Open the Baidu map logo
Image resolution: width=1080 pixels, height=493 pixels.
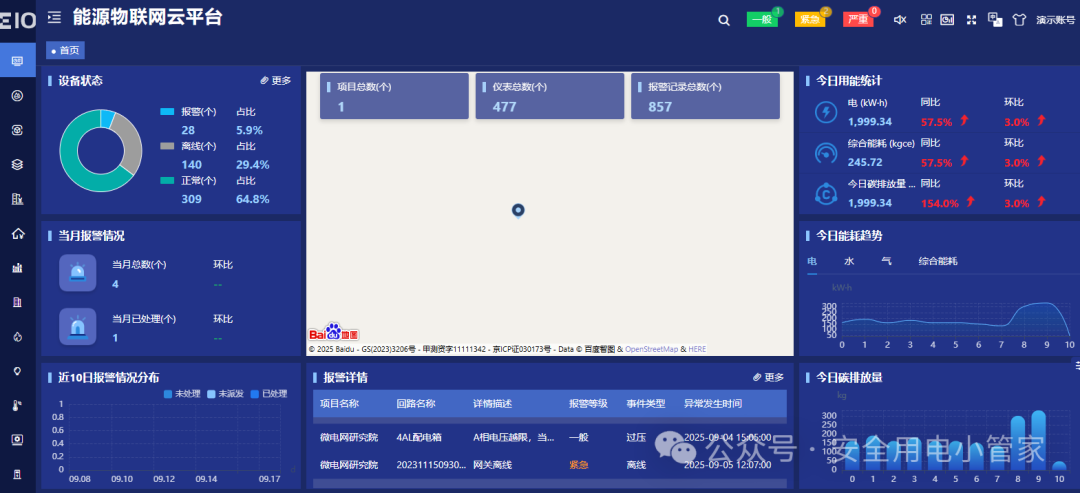[334, 332]
